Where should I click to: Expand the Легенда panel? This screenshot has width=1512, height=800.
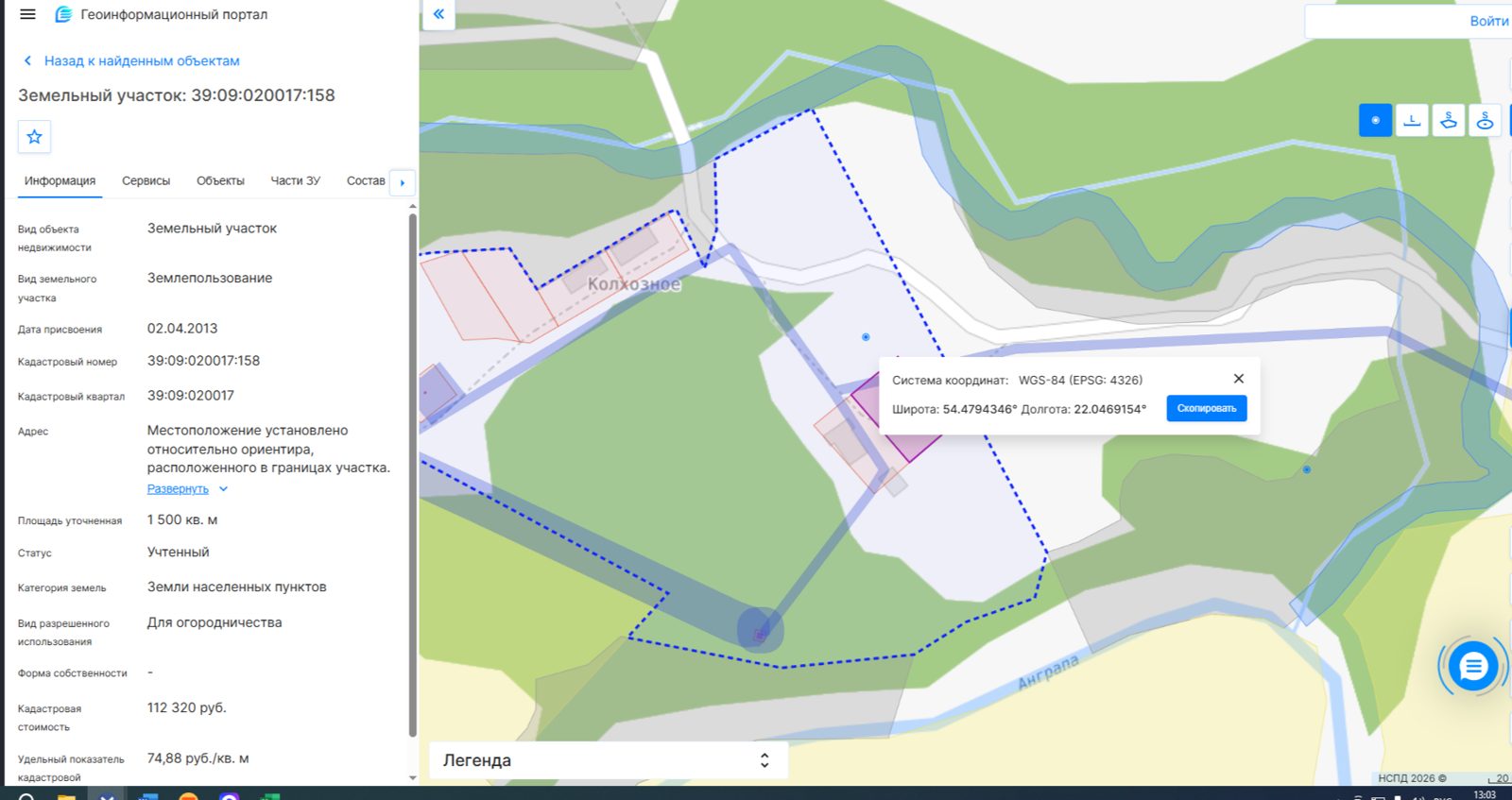609,760
